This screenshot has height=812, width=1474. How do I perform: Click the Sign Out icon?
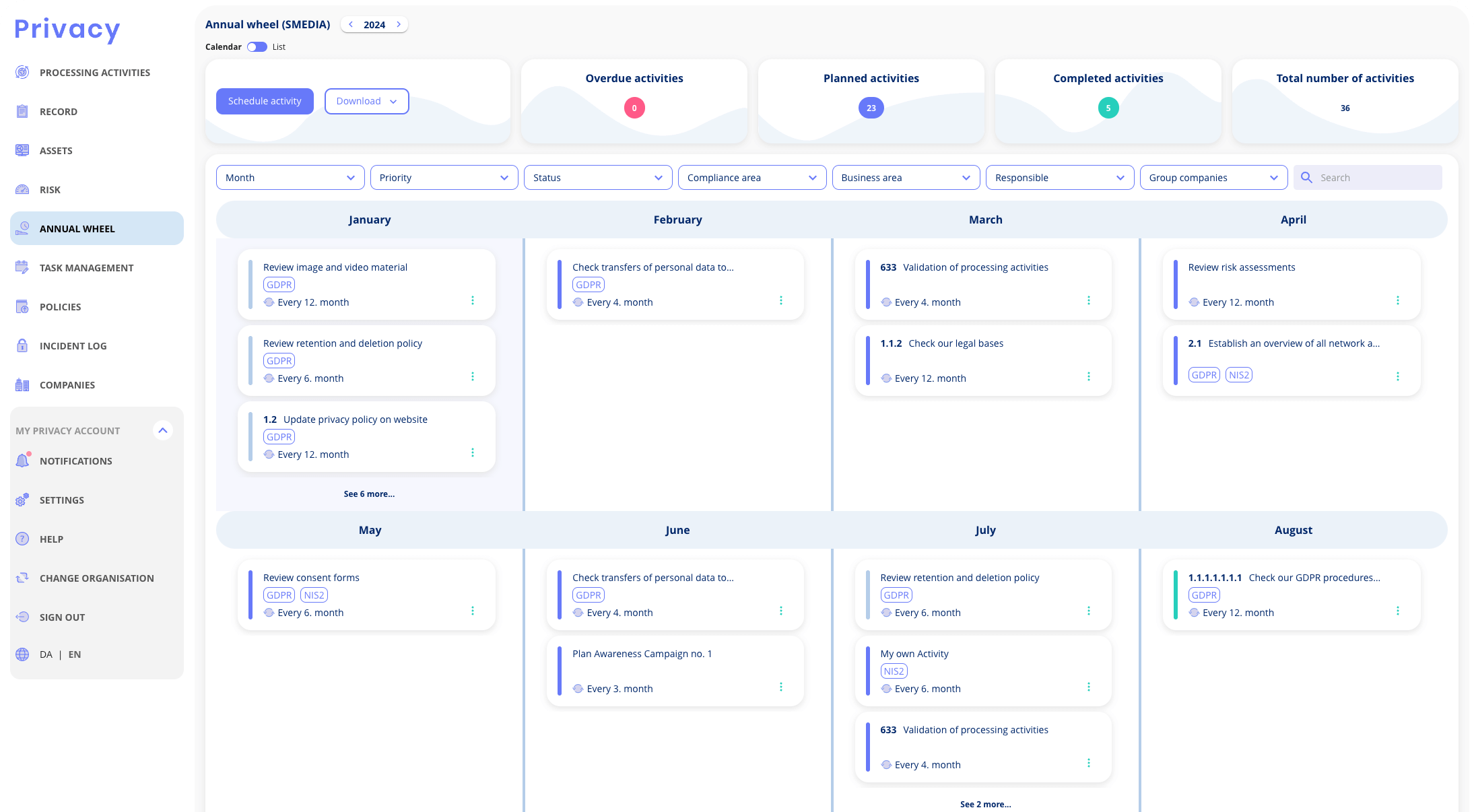[22, 617]
